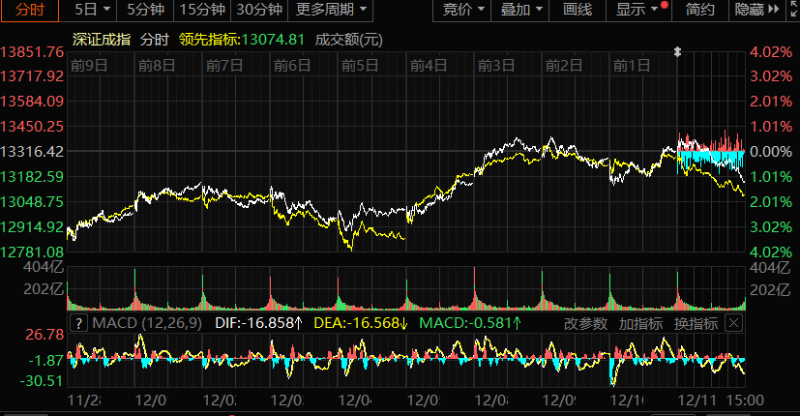Switch to the 15分钟 chart period
Screen dimensions: 800x416
point(200,10)
